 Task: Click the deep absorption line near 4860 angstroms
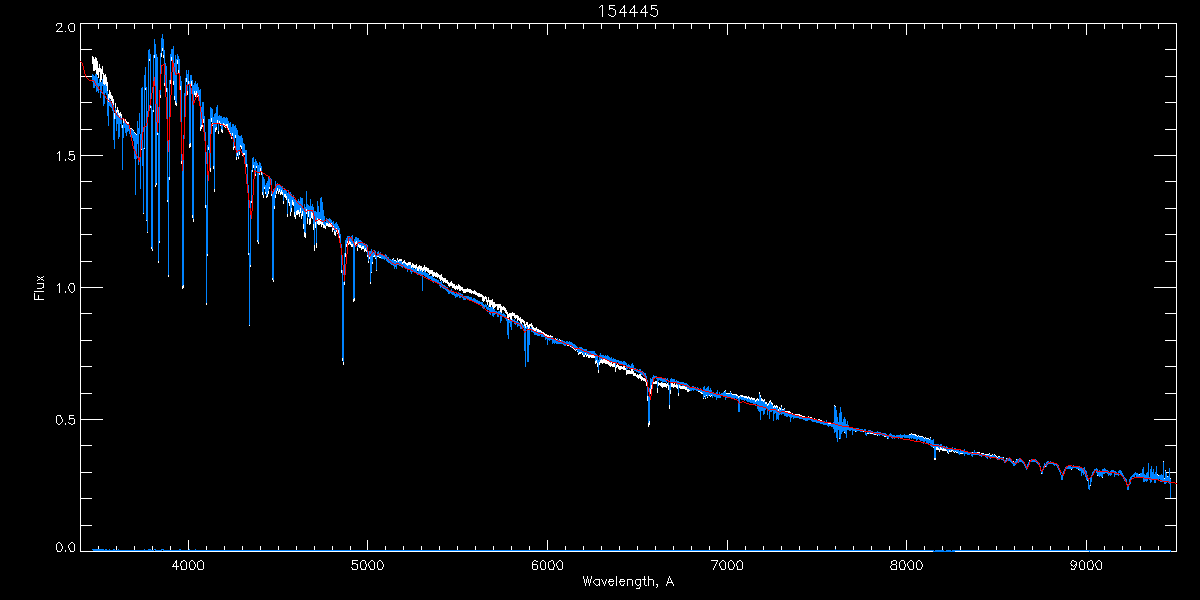pos(343,300)
